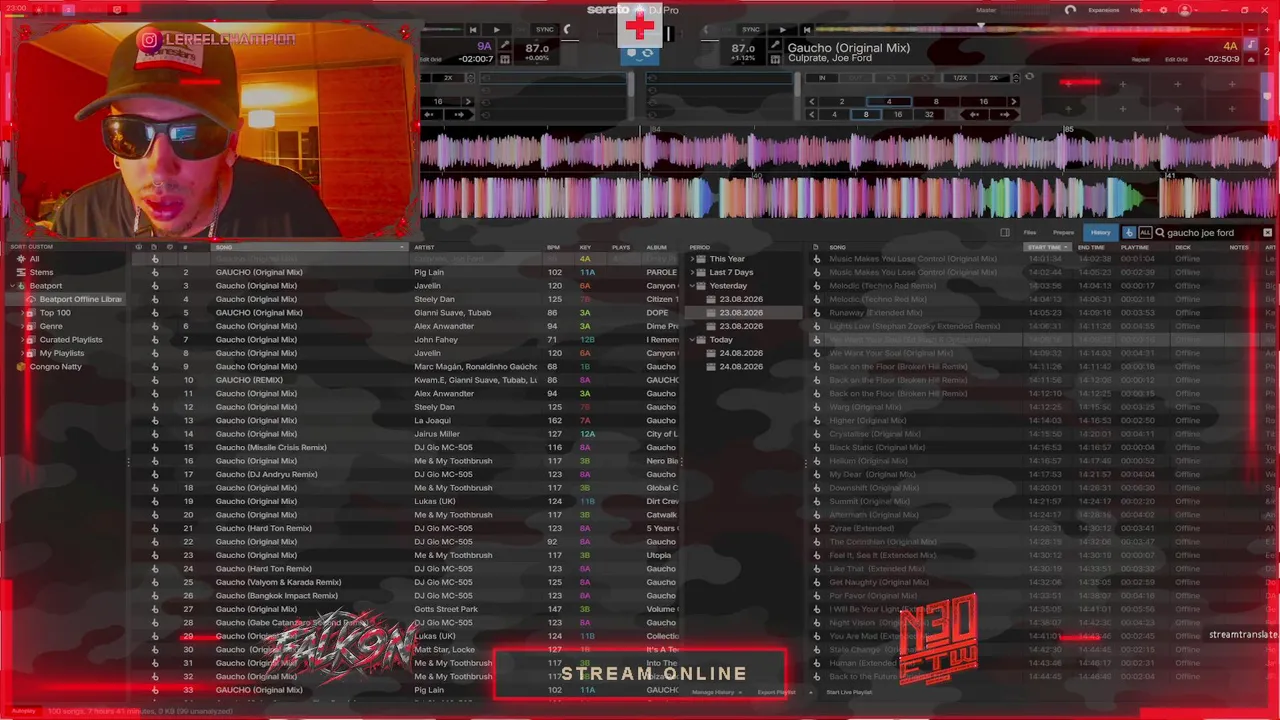Click Edit Grid on the right deck
This screenshot has width=1280, height=720.
pos(1176,60)
